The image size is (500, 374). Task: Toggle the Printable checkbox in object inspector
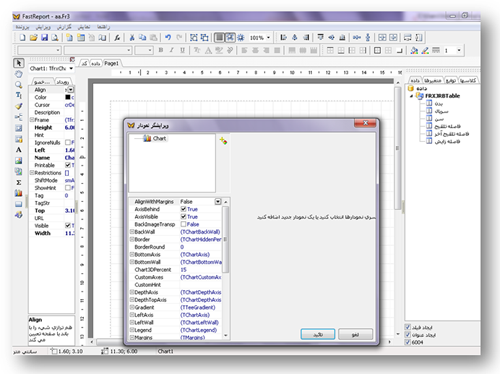[68, 165]
